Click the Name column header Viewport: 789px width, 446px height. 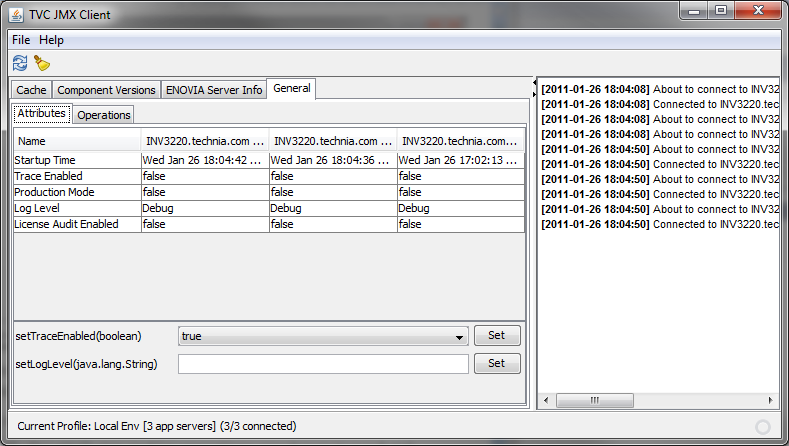tap(76, 141)
